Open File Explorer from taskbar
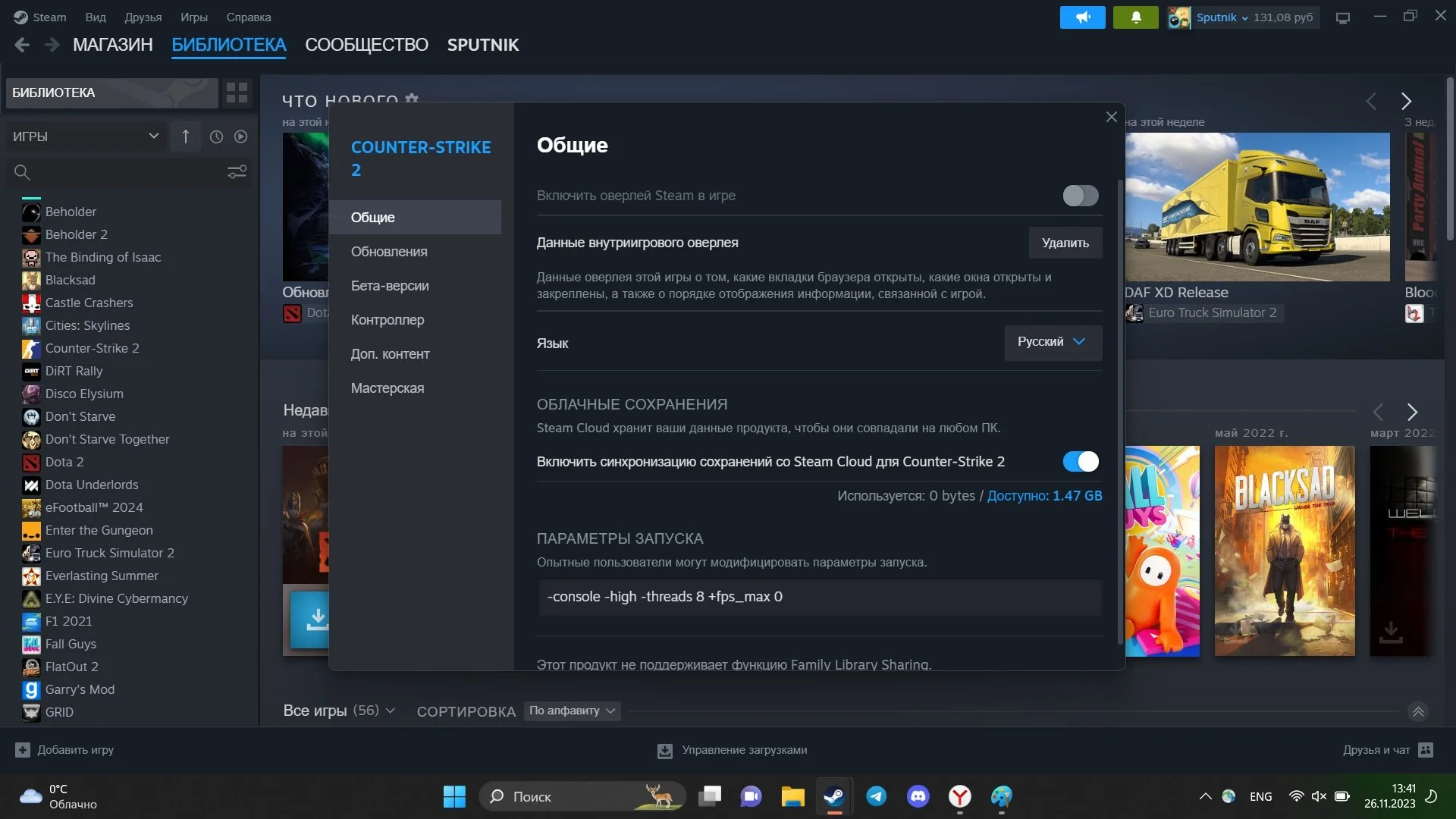The width and height of the screenshot is (1456, 819). pos(792,796)
